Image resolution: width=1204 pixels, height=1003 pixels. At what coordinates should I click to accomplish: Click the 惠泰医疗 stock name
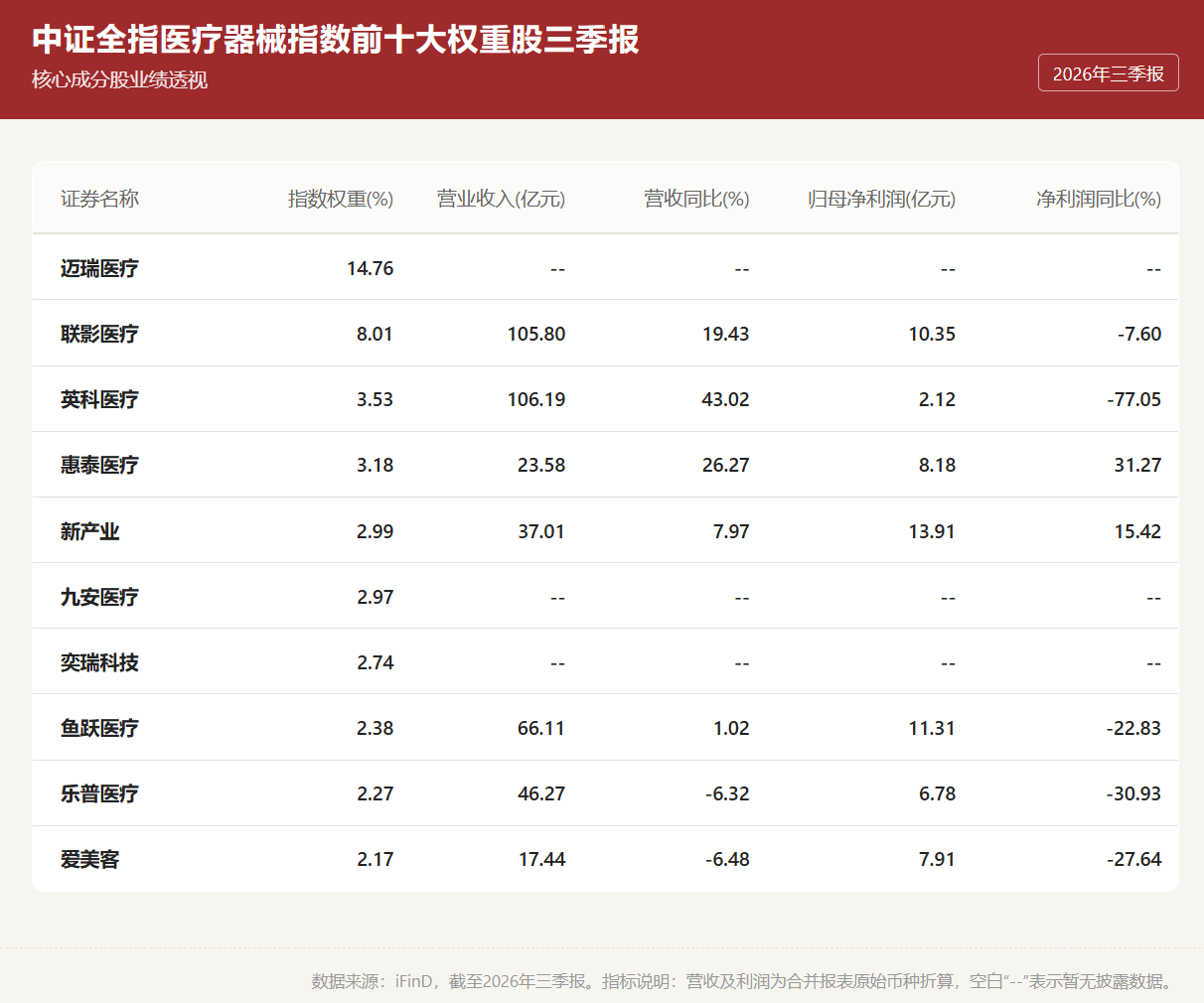coord(99,465)
